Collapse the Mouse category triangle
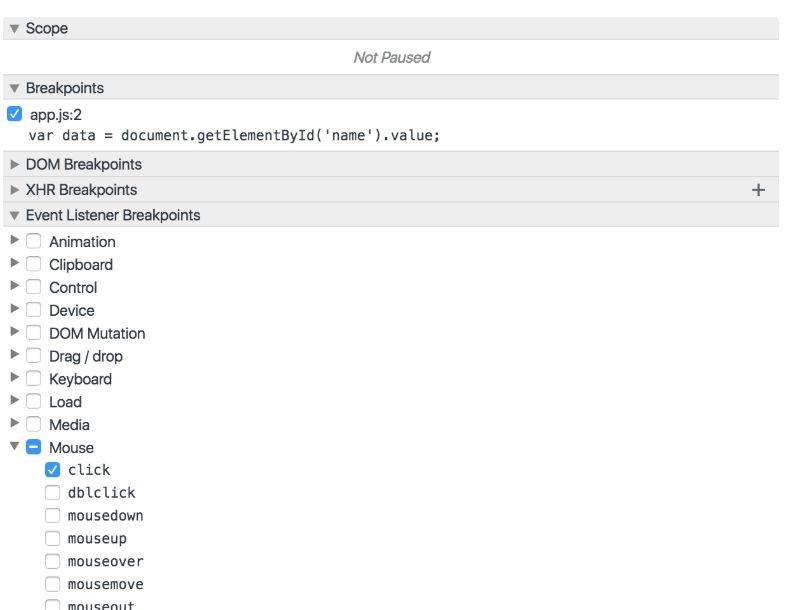807x610 pixels. tap(14, 448)
